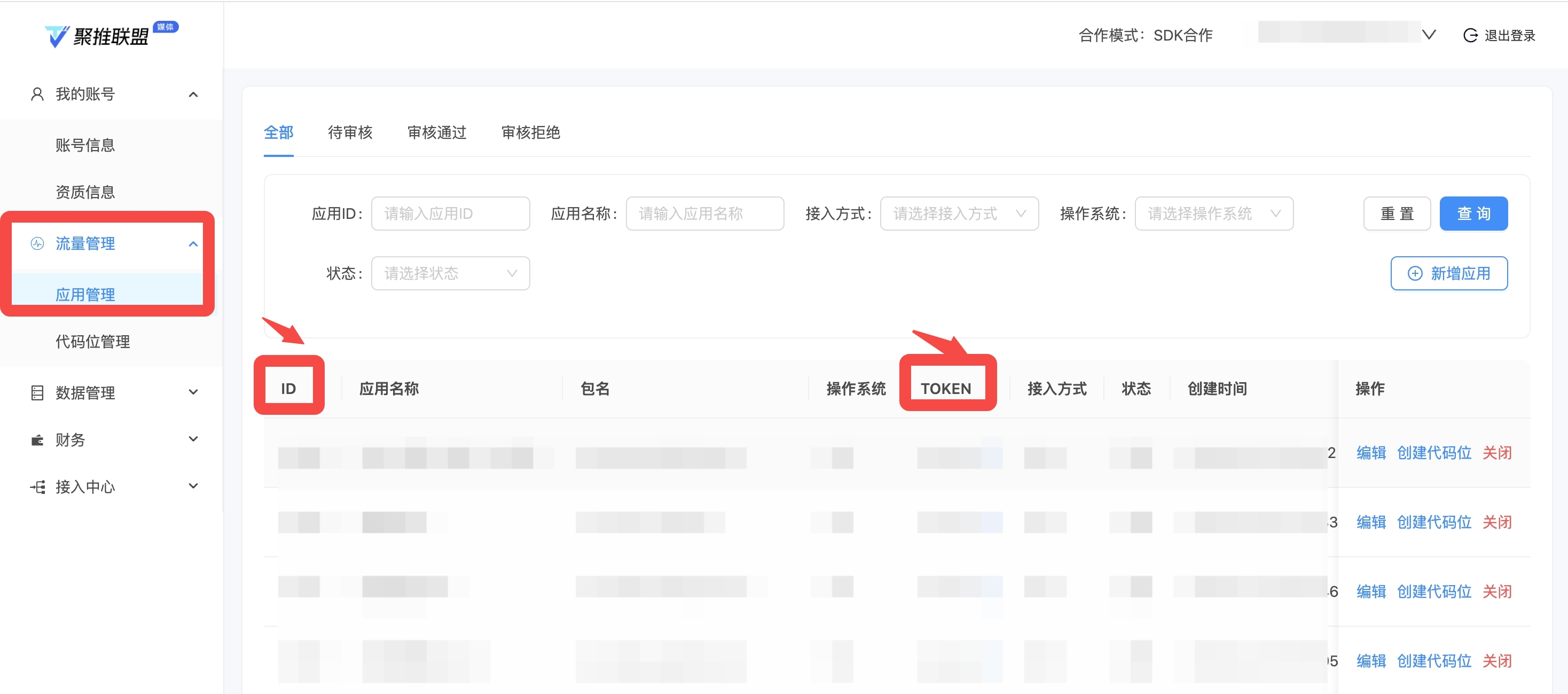Click the 流量管理 pulse icon
This screenshot has height=694, width=1568.
pyautogui.click(x=37, y=244)
